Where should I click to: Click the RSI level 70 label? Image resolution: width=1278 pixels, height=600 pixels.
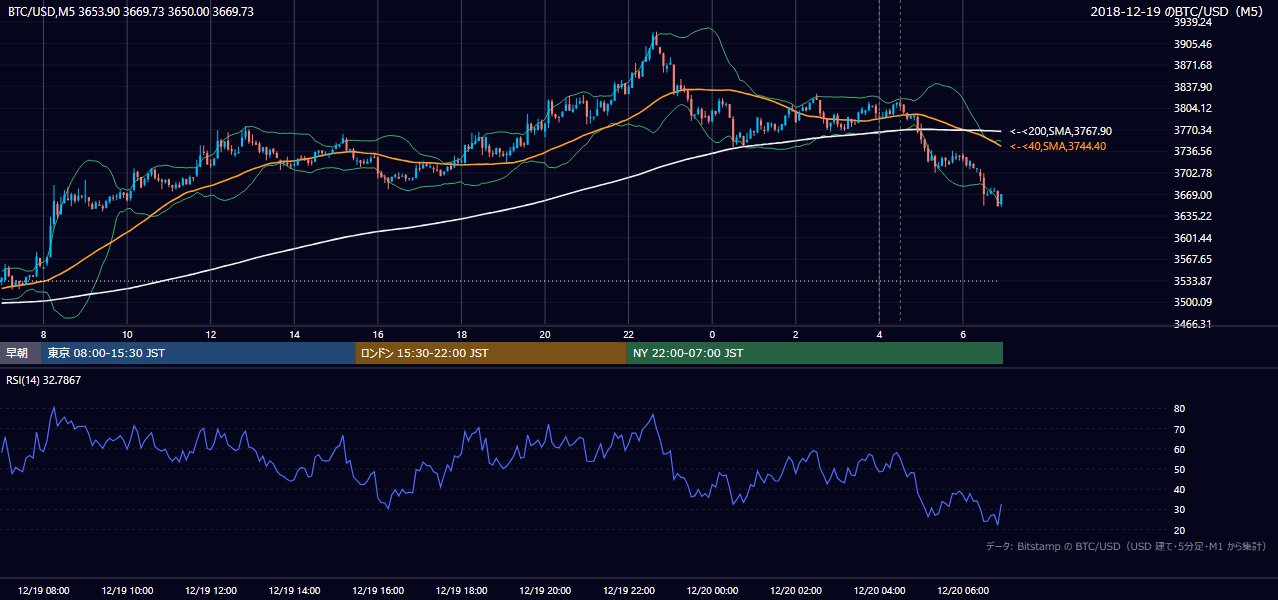pos(1179,429)
